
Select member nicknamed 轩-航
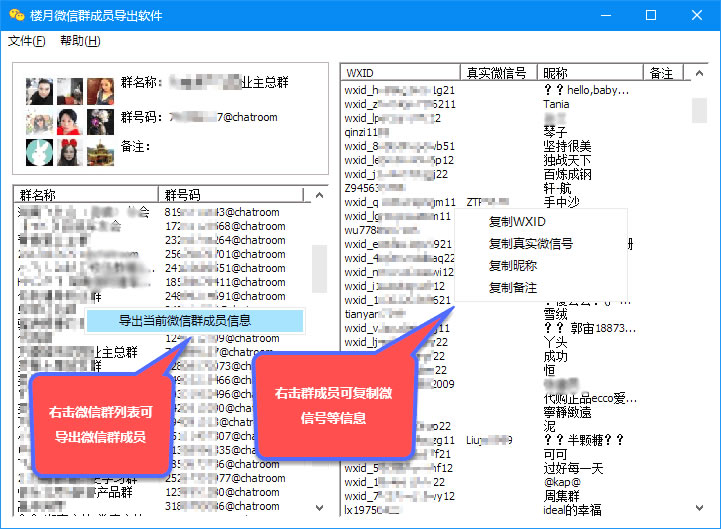tap(557, 188)
